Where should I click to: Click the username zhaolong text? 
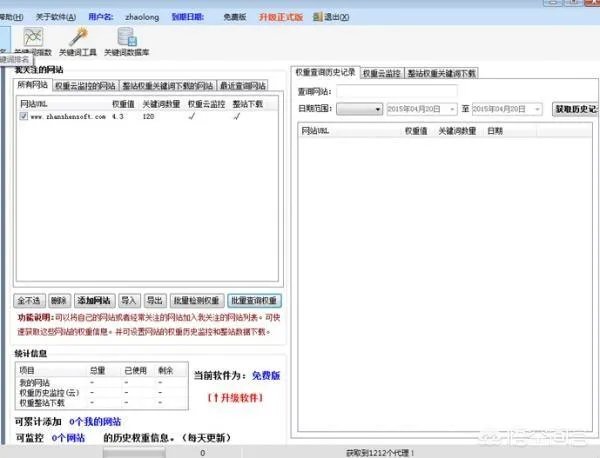[142, 17]
